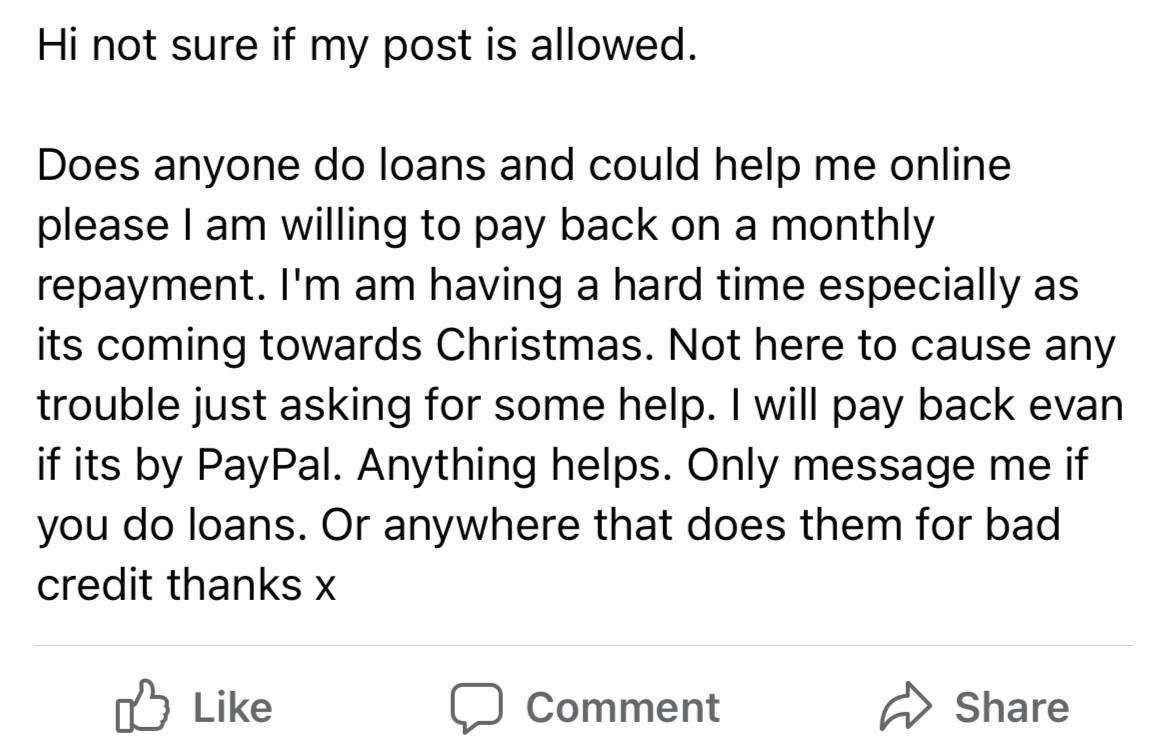Click the line "Hi not sure if my post is allowed."
This screenshot has height=756, width=1166.
pos(364,48)
